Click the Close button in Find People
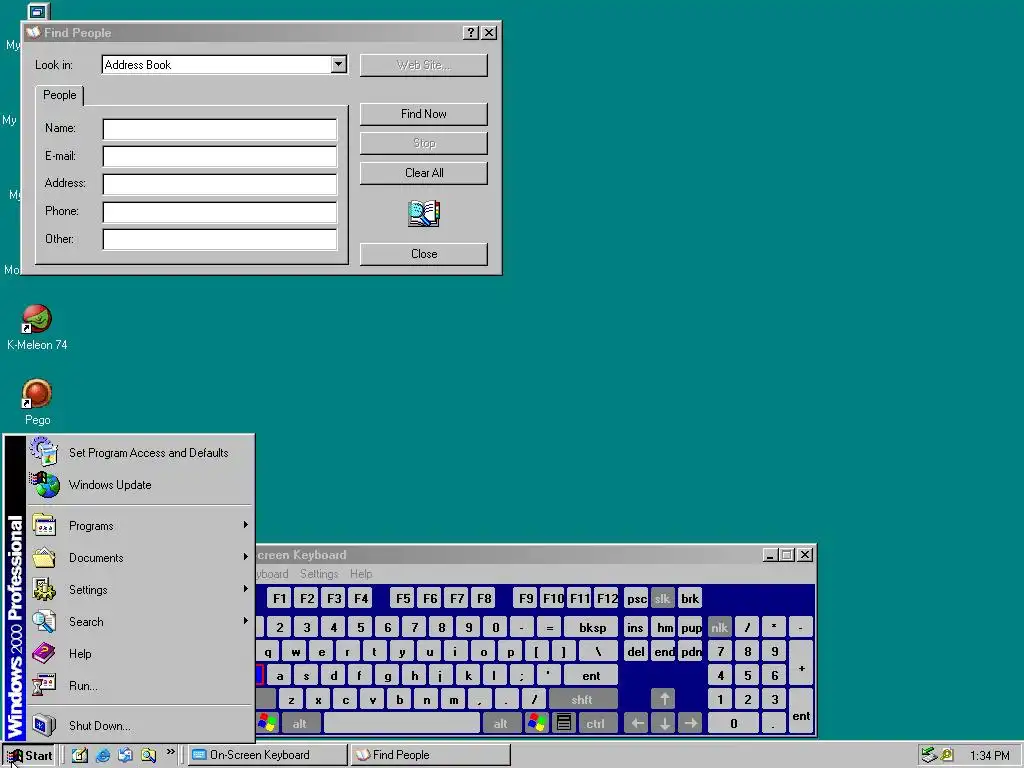 coord(424,254)
